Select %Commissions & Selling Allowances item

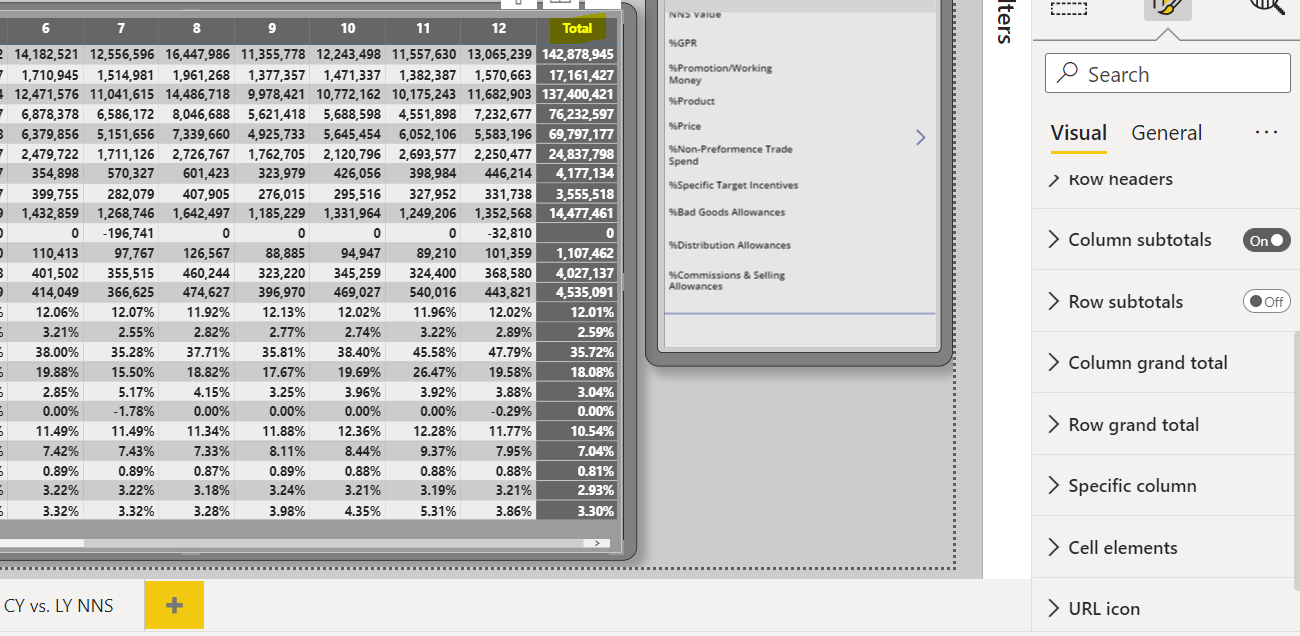[726, 280]
